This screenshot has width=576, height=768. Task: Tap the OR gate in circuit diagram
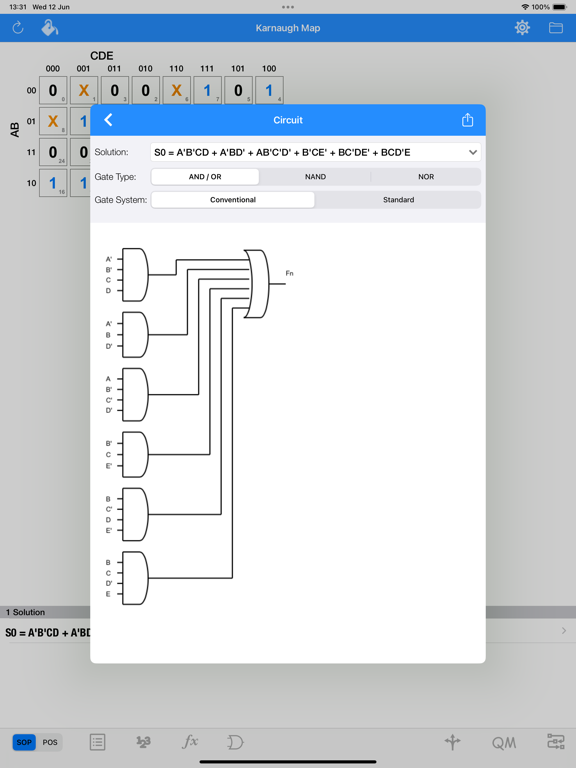click(257, 284)
